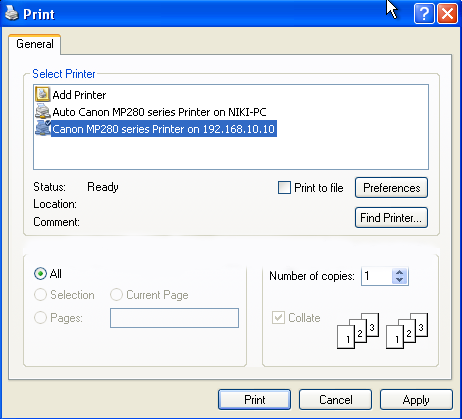The width and height of the screenshot is (462, 420).
Task: Select Canon MP280 series Printer on 192.168.10.10
Action: tap(156, 129)
